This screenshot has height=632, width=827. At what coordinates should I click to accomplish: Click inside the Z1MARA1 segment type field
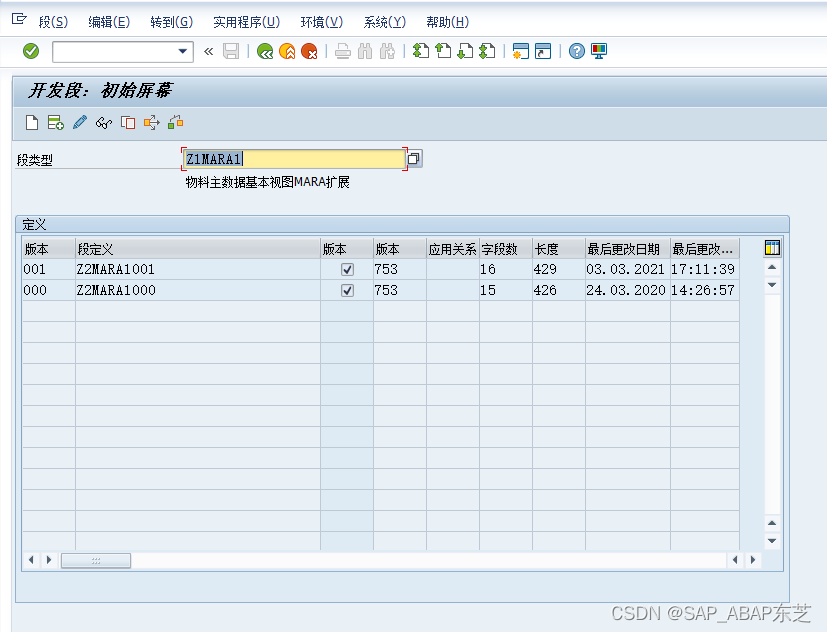coord(290,158)
